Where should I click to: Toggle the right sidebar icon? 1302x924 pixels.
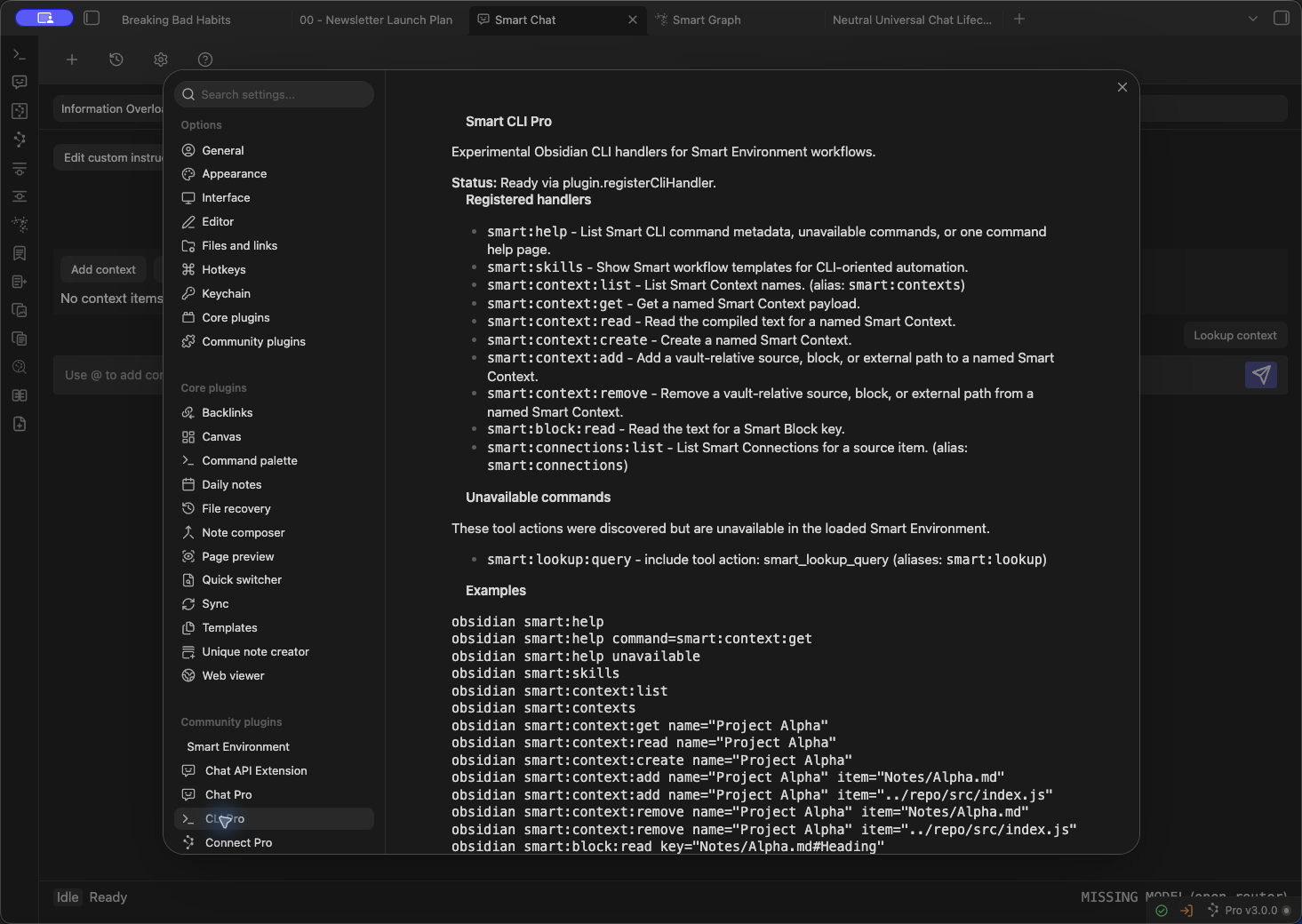(x=1282, y=18)
